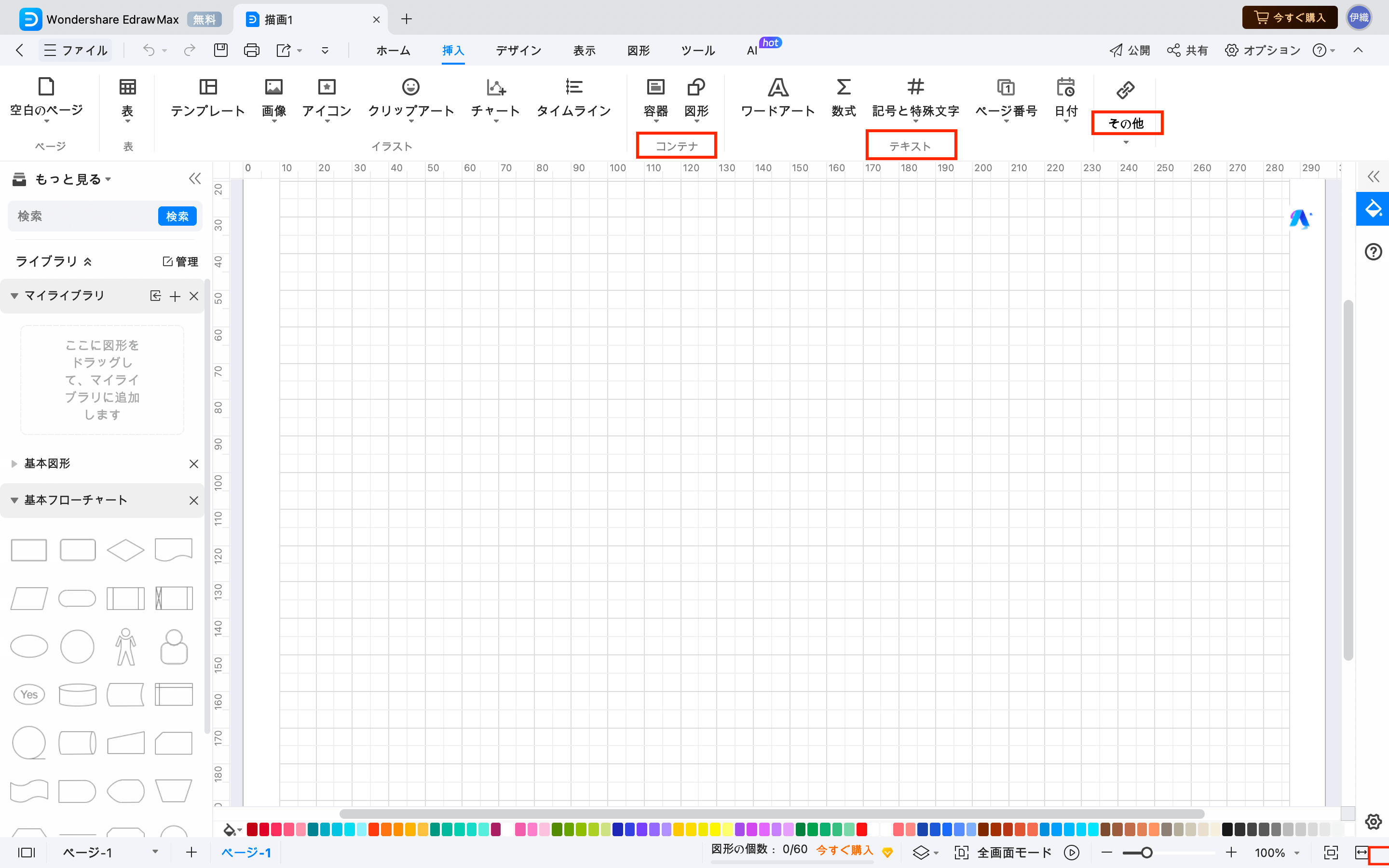1389x868 pixels.
Task: Insert a 数式 formula
Action: tap(843, 96)
